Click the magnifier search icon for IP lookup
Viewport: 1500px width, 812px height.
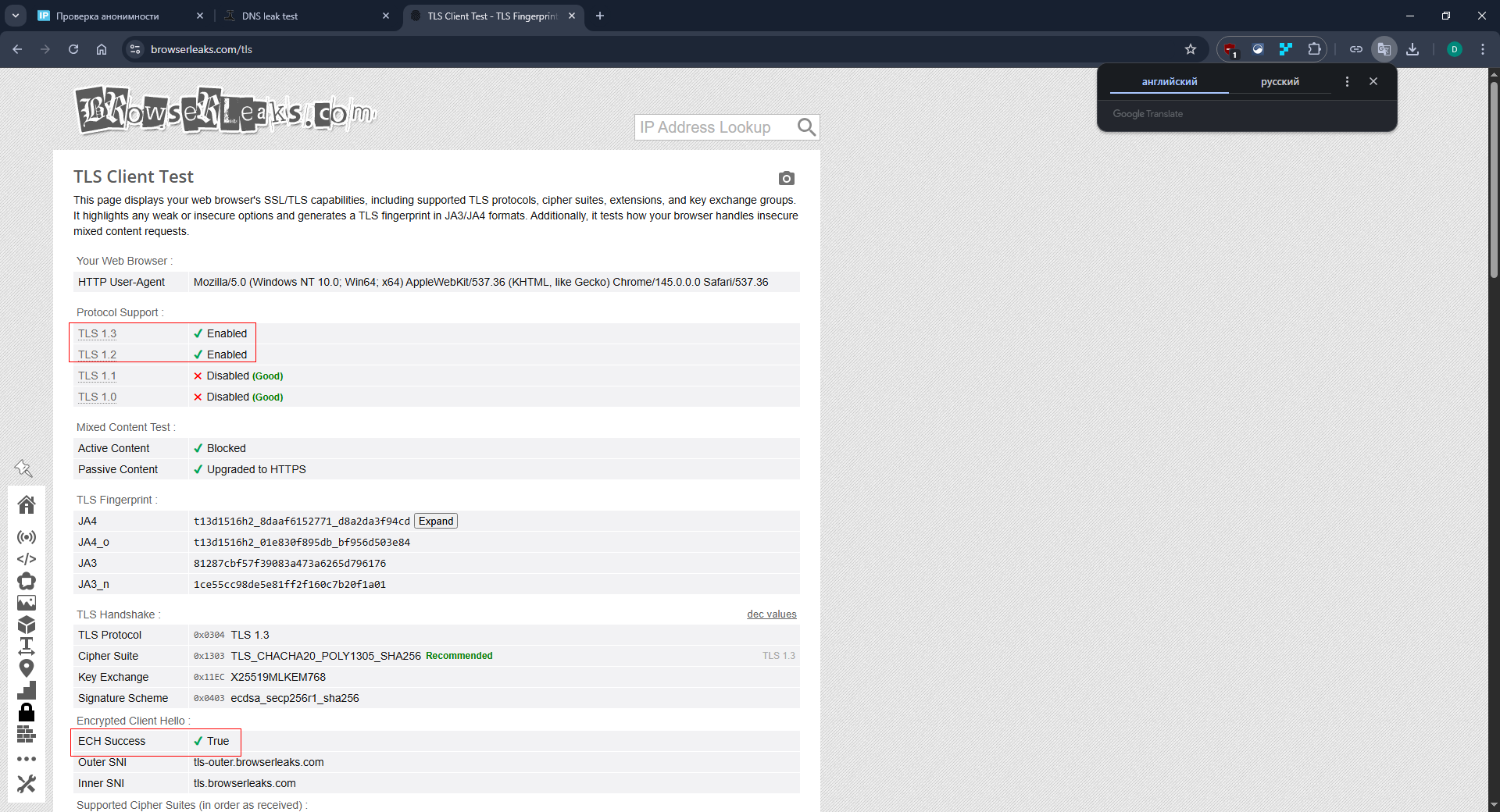[806, 127]
